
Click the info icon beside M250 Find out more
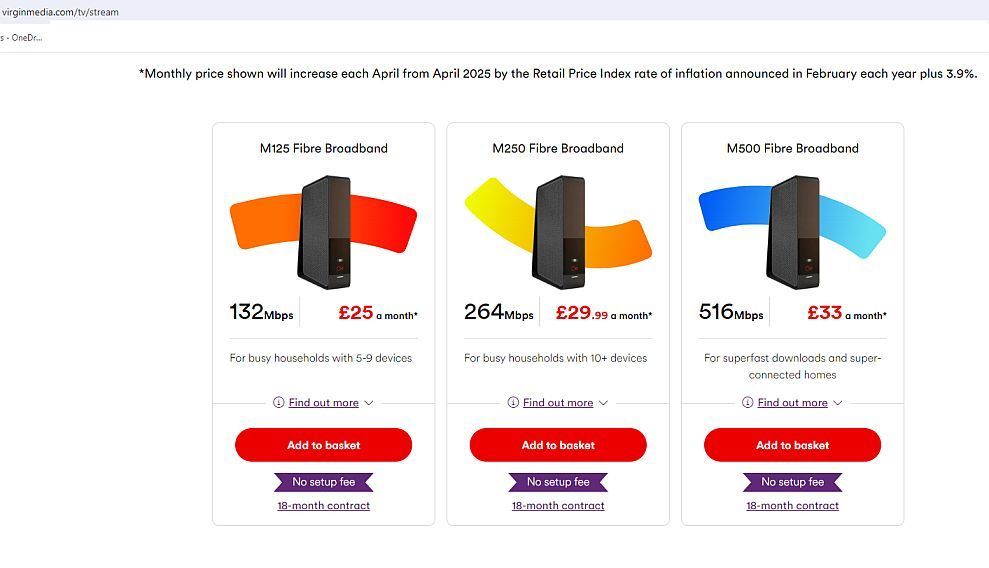(513, 402)
